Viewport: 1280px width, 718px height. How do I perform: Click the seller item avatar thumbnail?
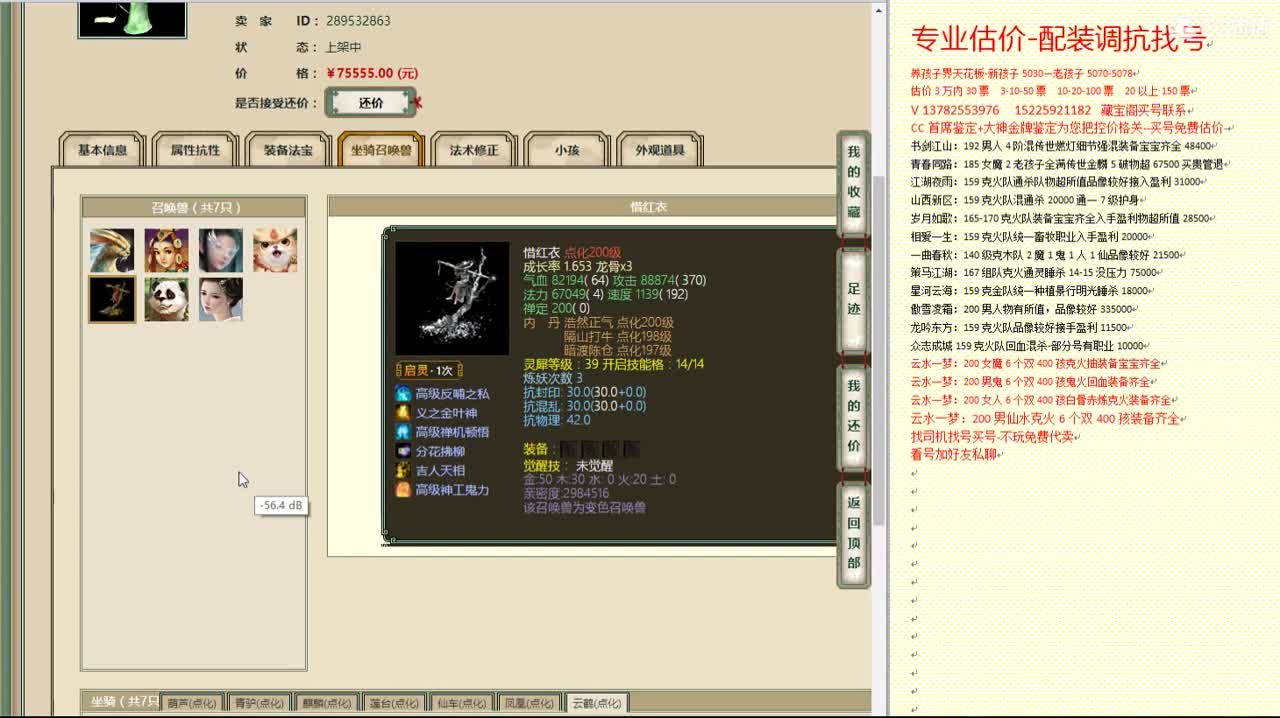pos(132,18)
